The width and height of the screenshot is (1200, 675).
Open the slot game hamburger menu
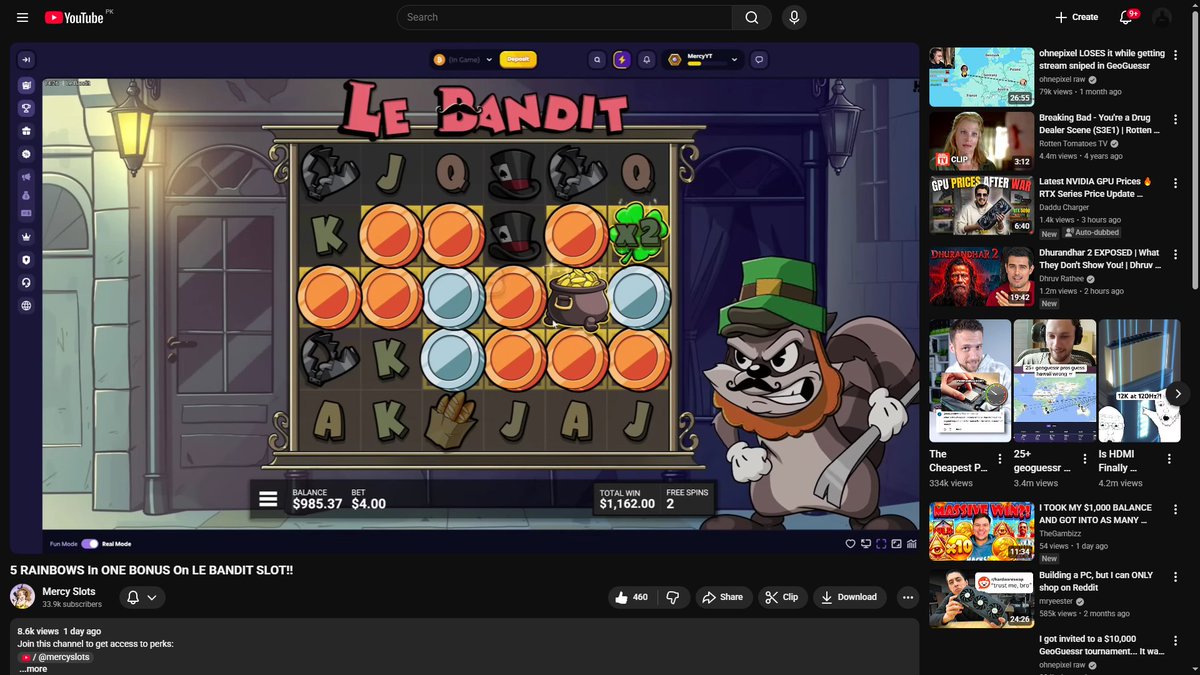pos(268,498)
